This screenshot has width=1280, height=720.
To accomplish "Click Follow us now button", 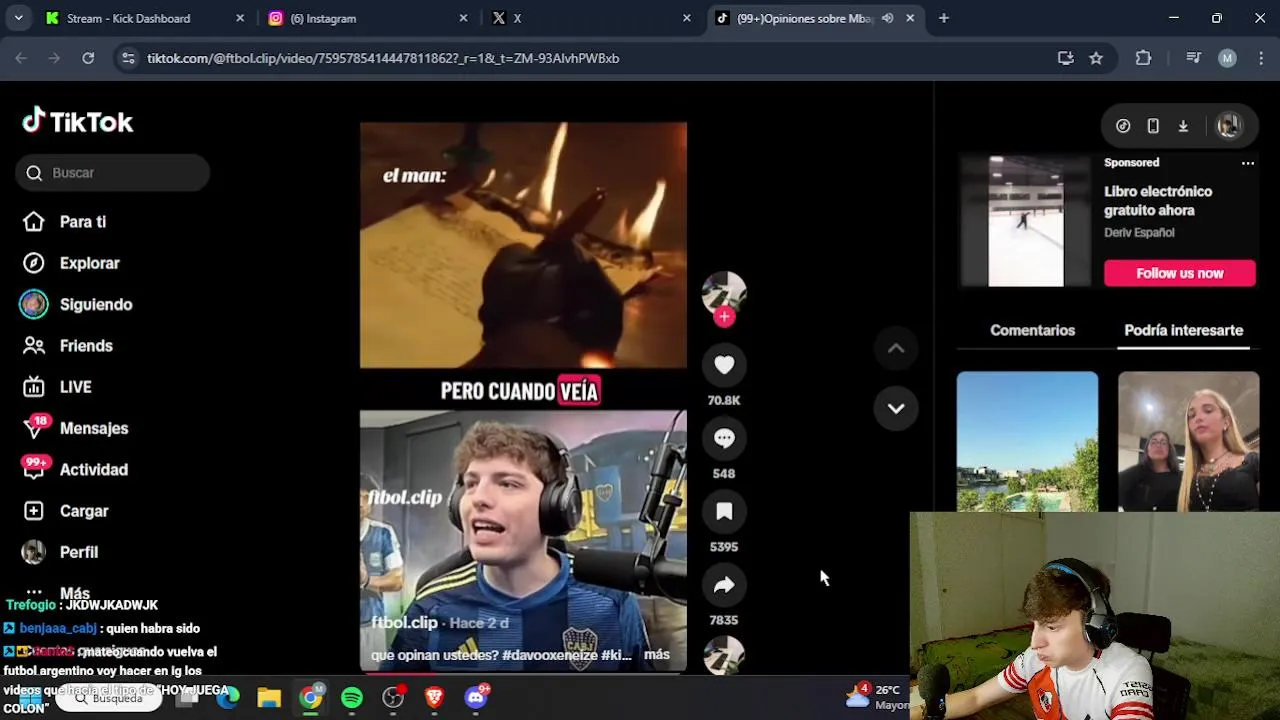I will [x=1180, y=273].
